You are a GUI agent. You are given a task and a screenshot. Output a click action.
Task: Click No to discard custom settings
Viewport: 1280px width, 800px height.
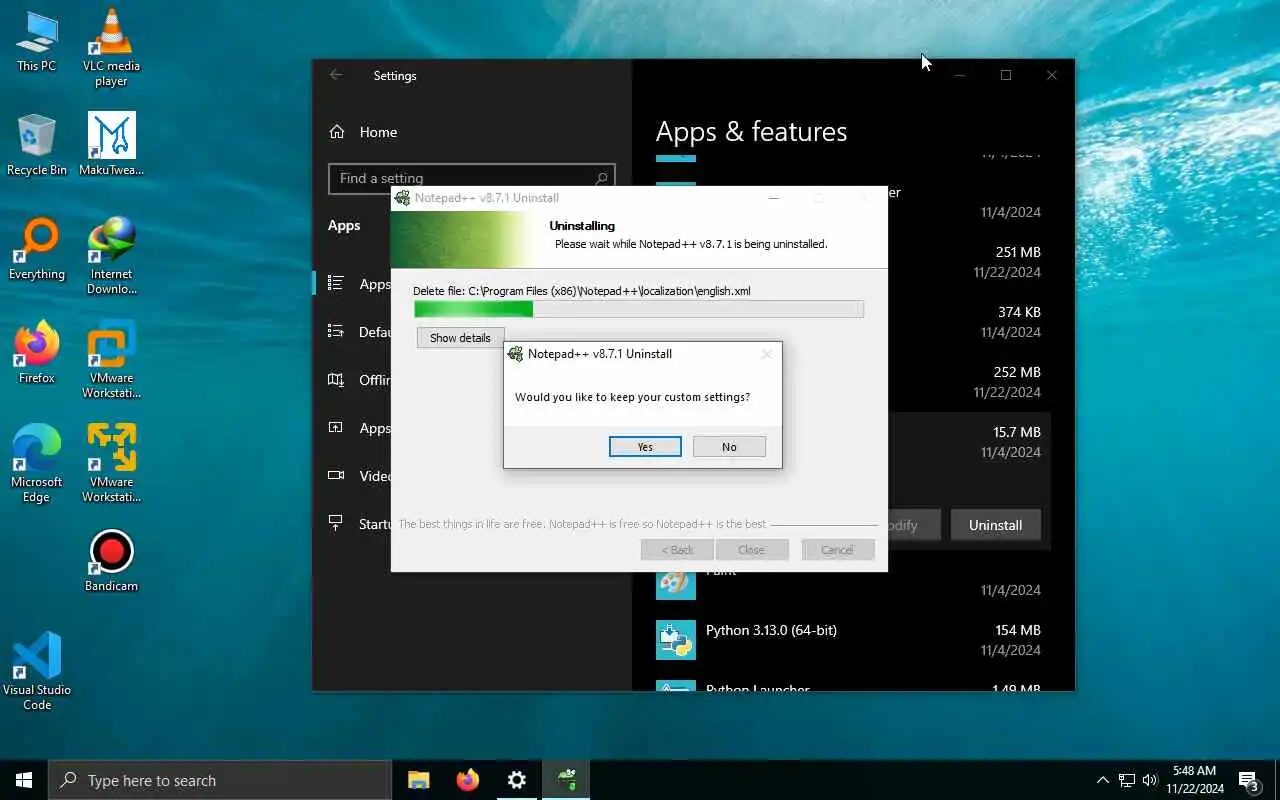point(729,447)
